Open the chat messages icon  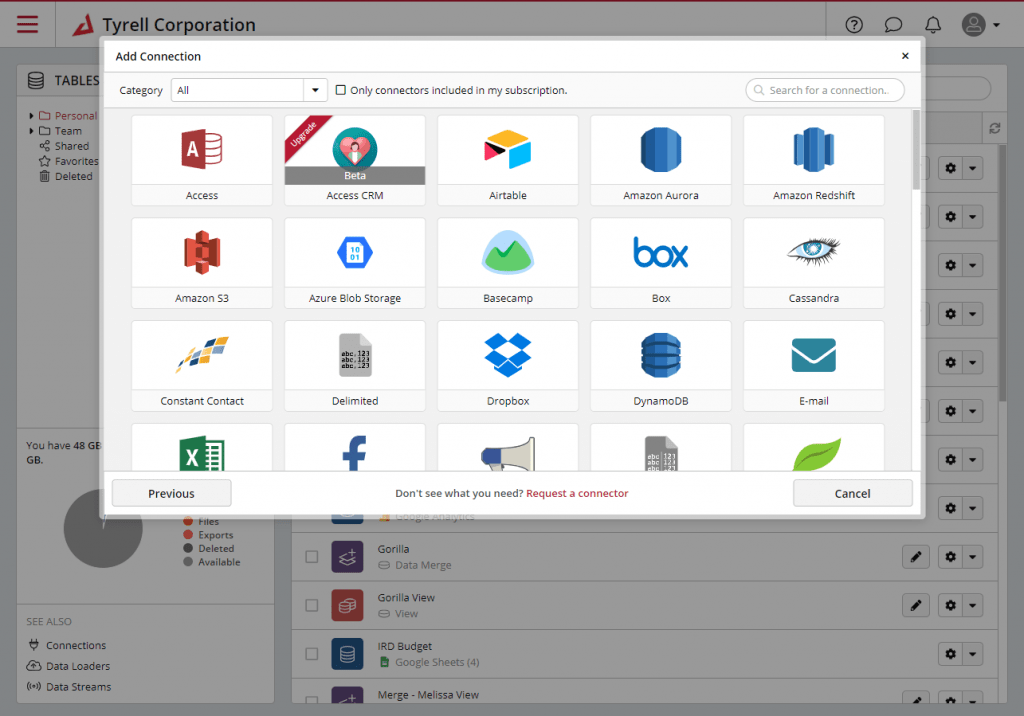[x=893, y=25]
